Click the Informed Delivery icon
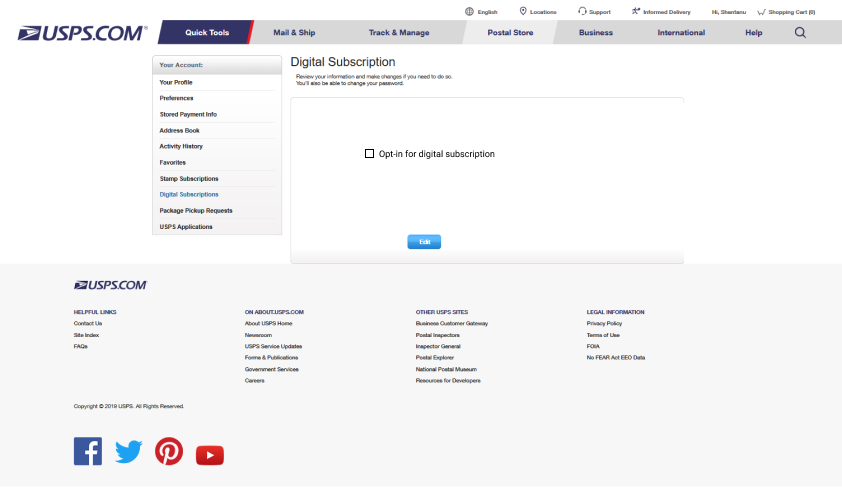This screenshot has width=842, height=491. (x=636, y=11)
